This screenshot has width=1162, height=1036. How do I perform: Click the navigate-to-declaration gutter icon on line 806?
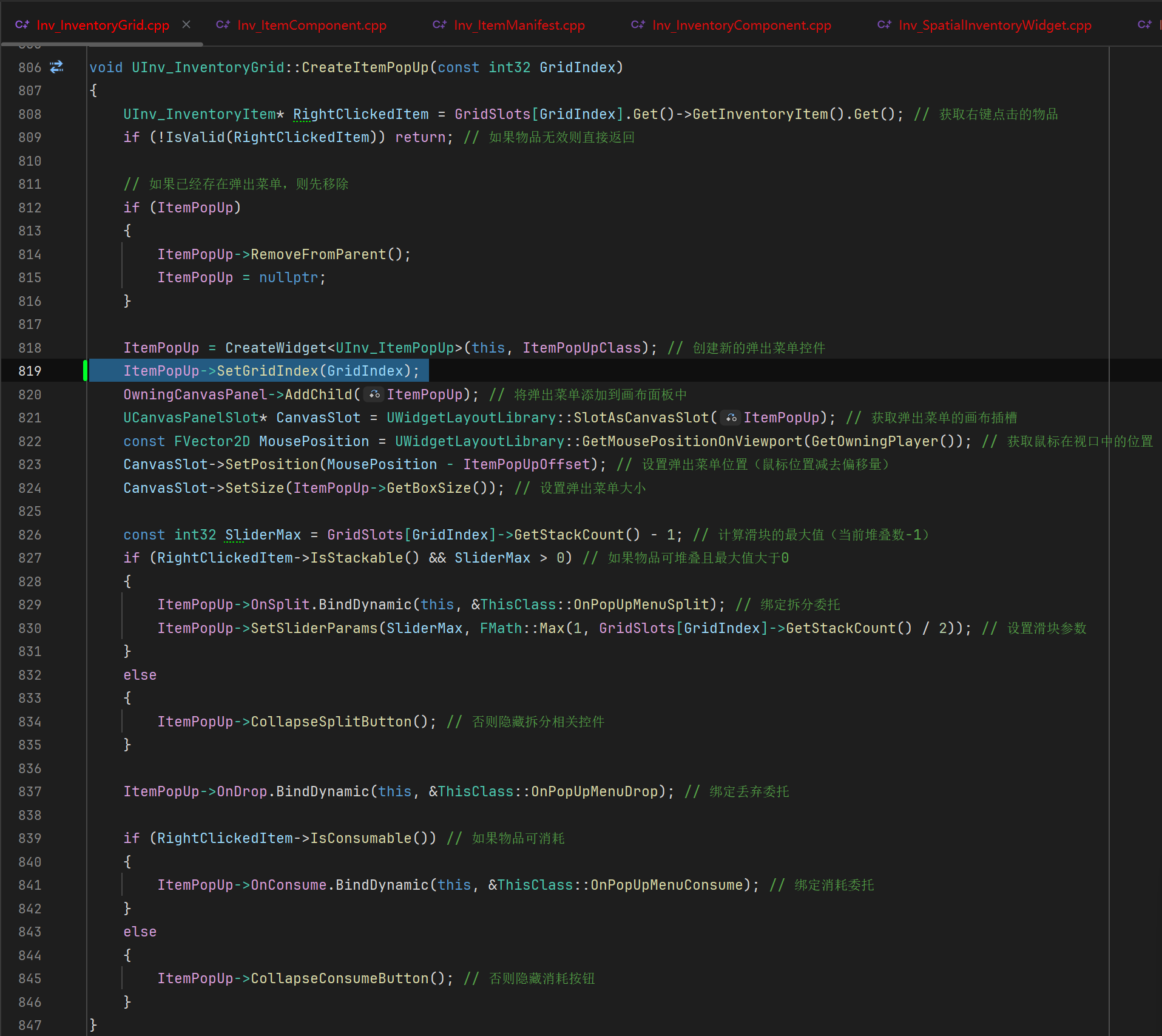[x=57, y=67]
